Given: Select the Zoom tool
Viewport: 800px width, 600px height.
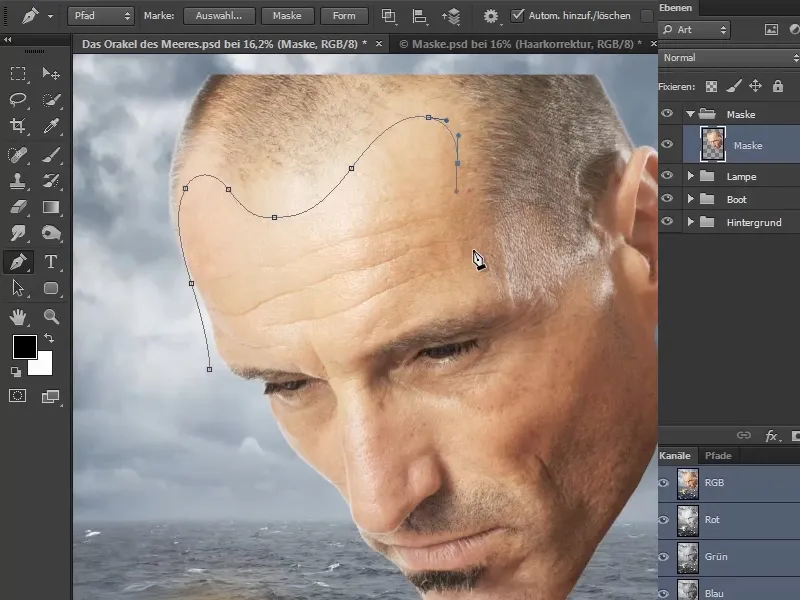Looking at the screenshot, I should click(51, 317).
